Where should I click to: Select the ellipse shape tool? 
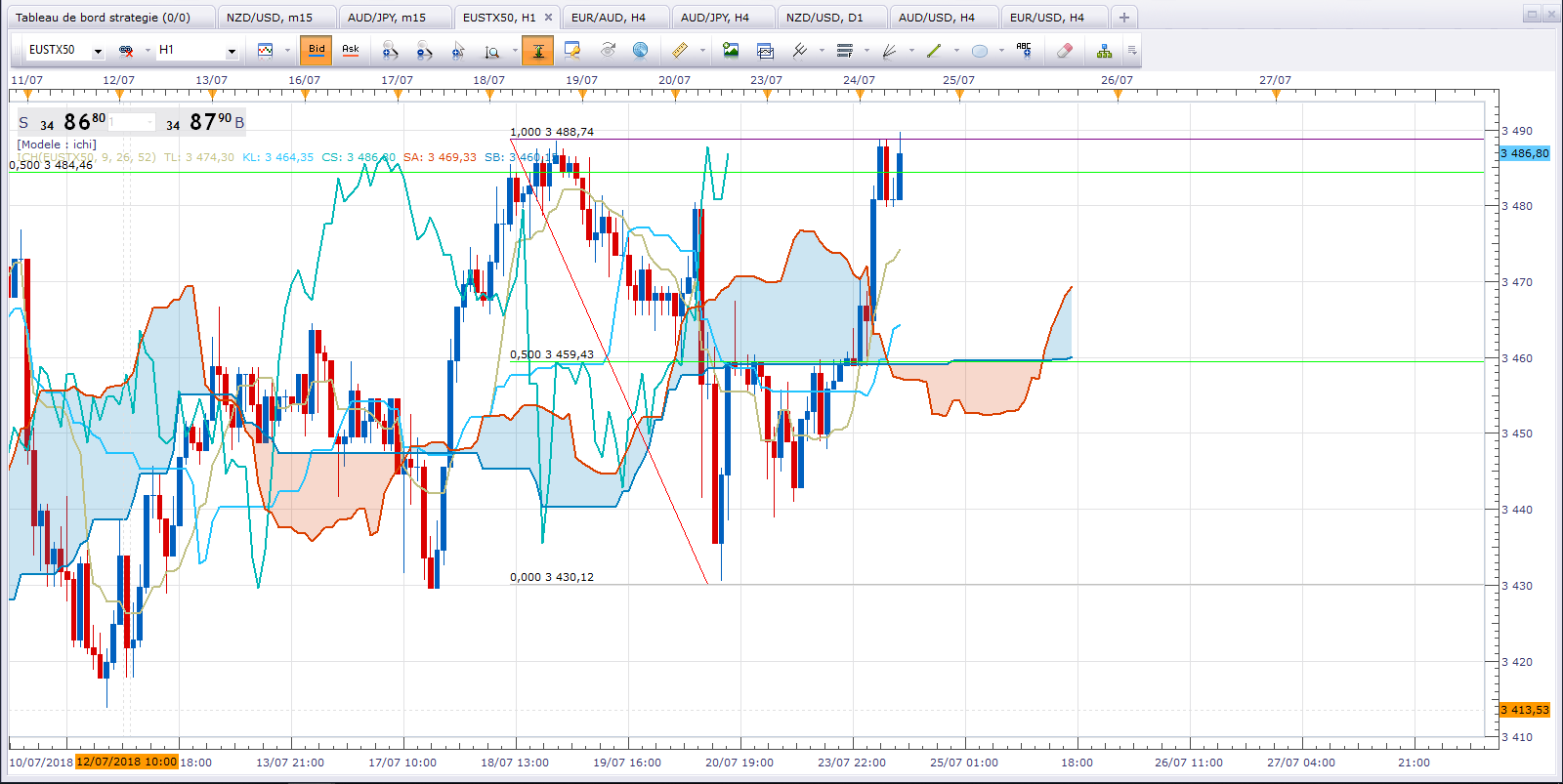pyautogui.click(x=979, y=51)
